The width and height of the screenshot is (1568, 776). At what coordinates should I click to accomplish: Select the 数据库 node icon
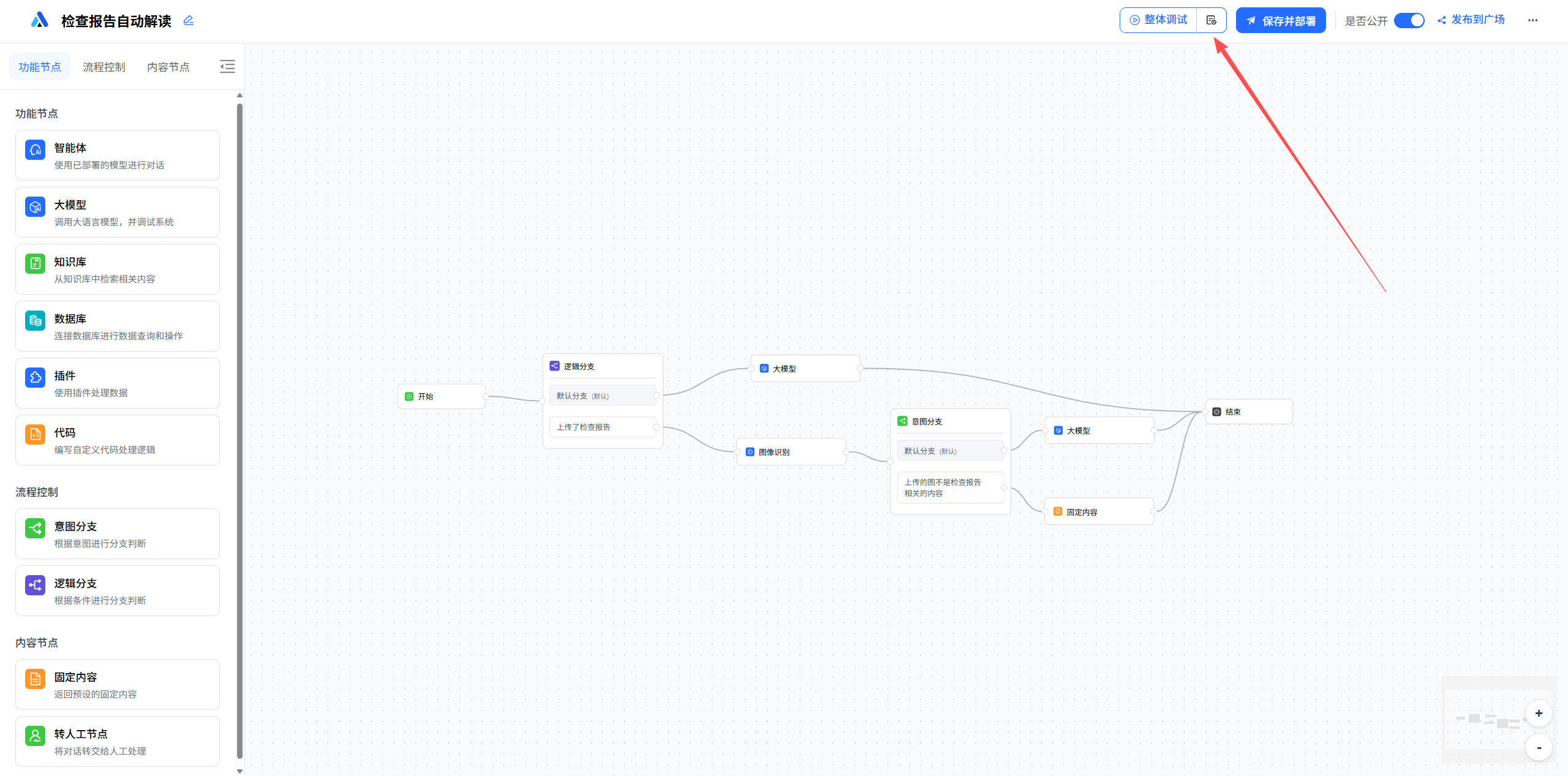pos(35,320)
